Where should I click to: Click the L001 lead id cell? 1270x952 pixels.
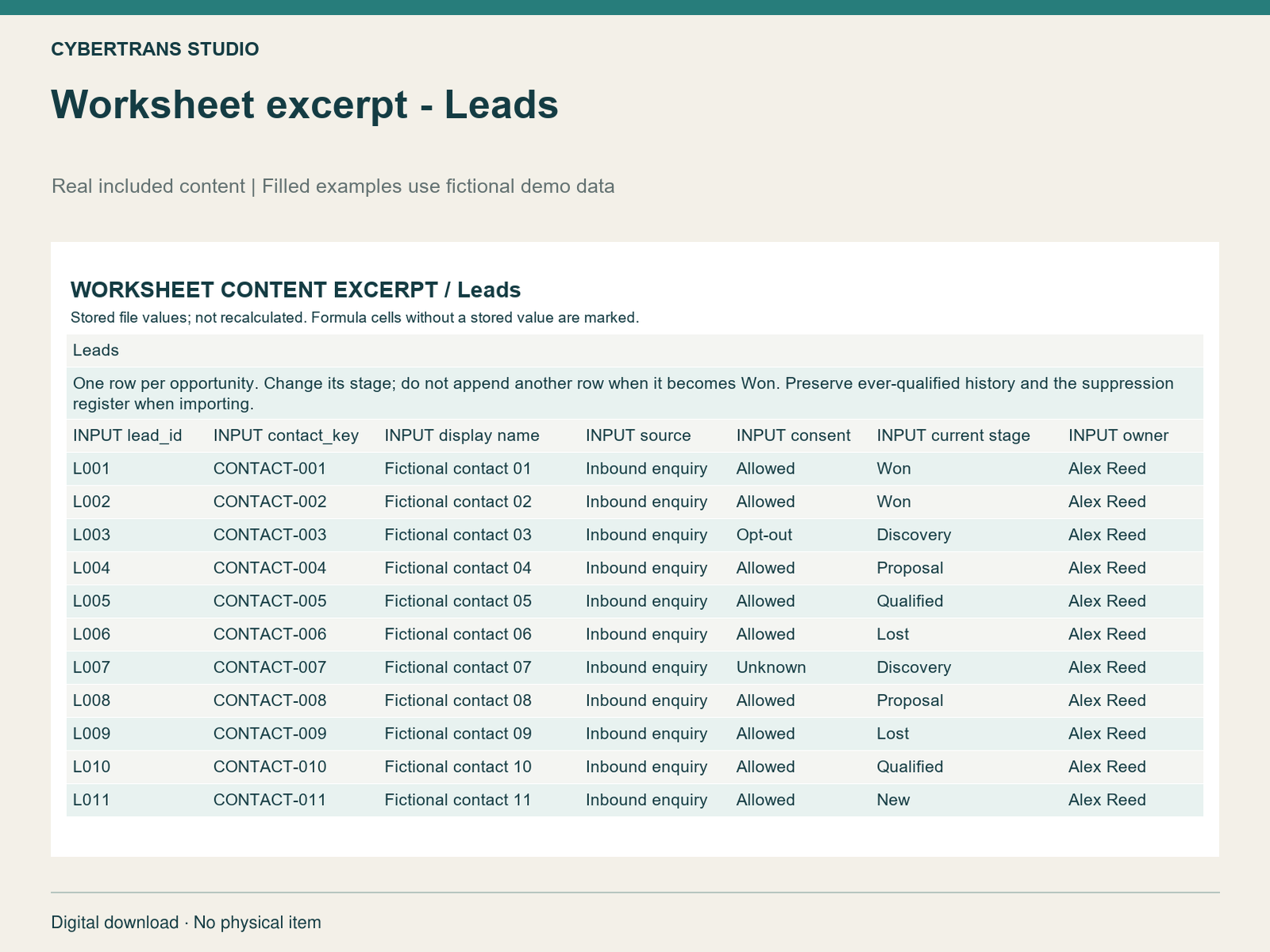(x=91, y=469)
